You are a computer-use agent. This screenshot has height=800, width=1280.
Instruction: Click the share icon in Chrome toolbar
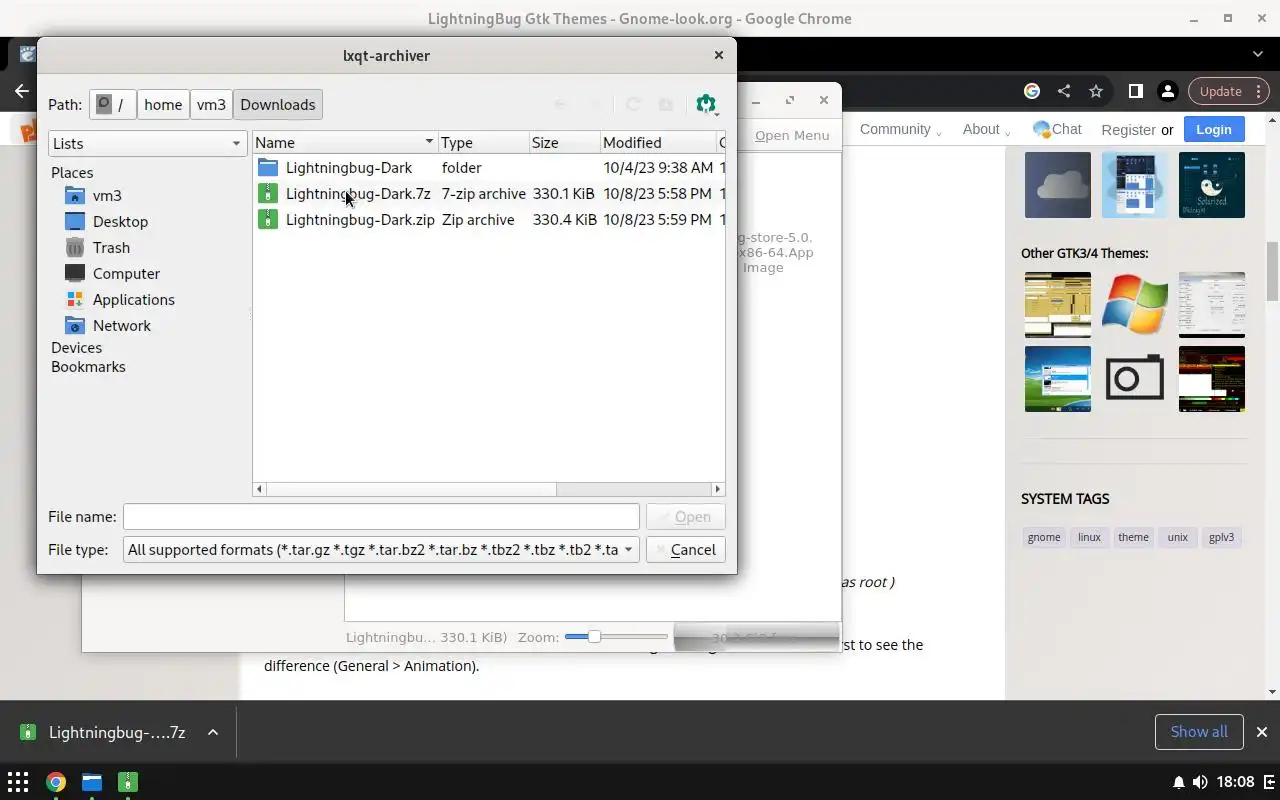pyautogui.click(x=1064, y=91)
